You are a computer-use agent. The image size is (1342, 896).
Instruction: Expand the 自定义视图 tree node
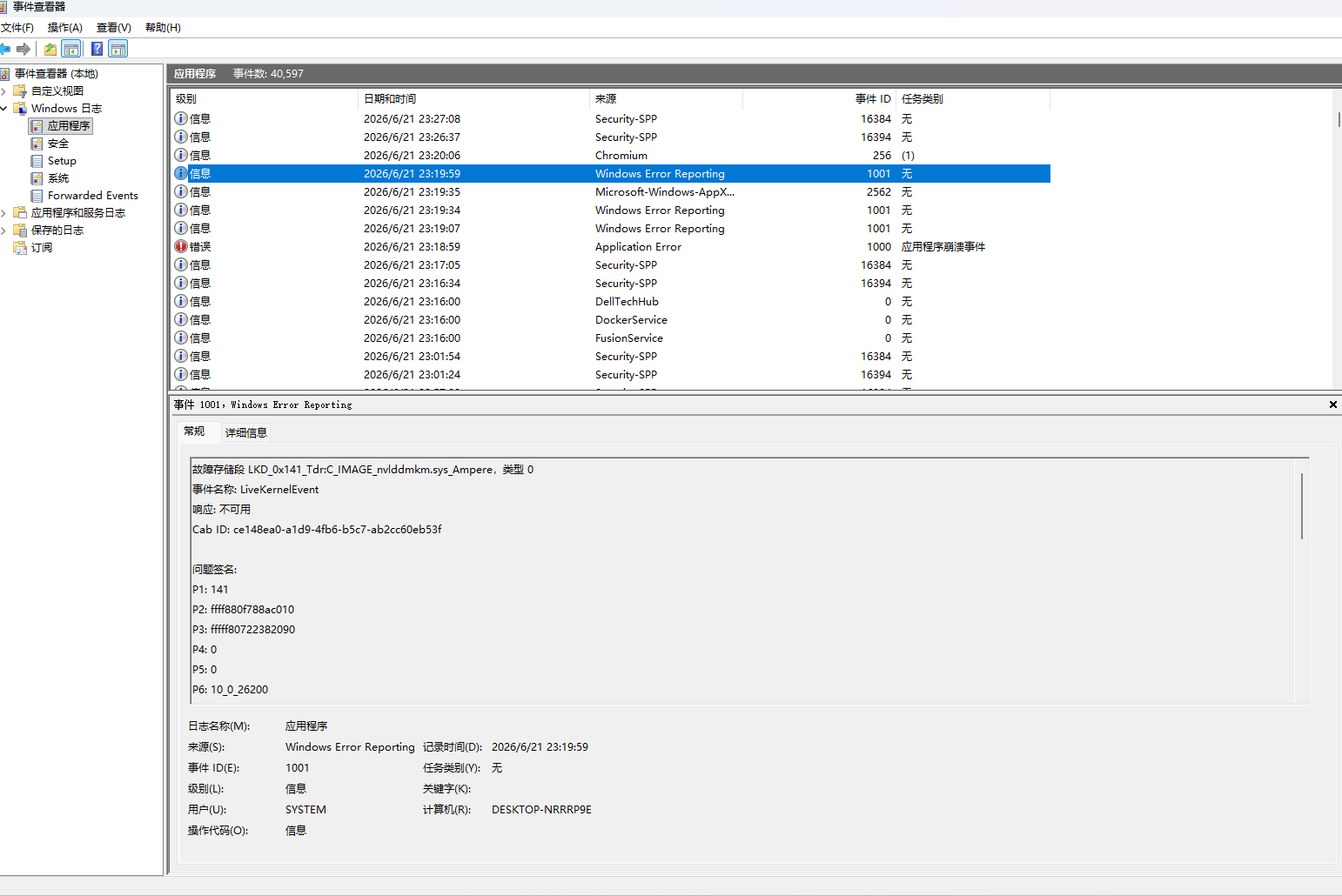[3, 90]
